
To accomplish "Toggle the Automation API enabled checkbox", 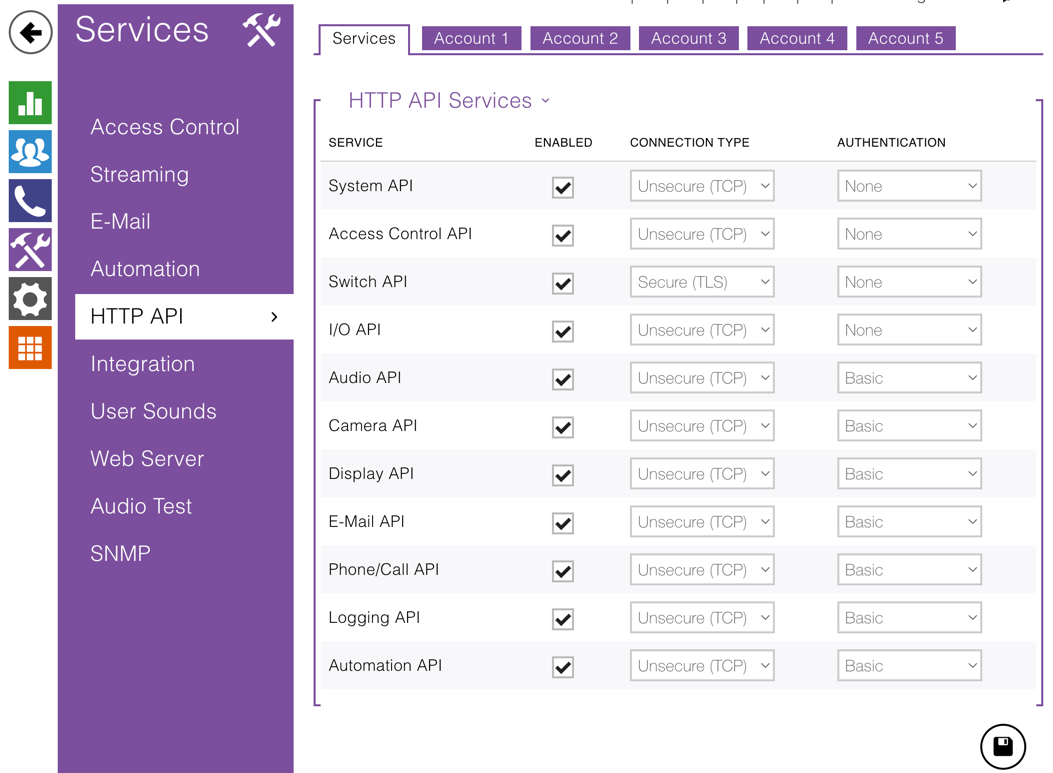I will [563, 667].
